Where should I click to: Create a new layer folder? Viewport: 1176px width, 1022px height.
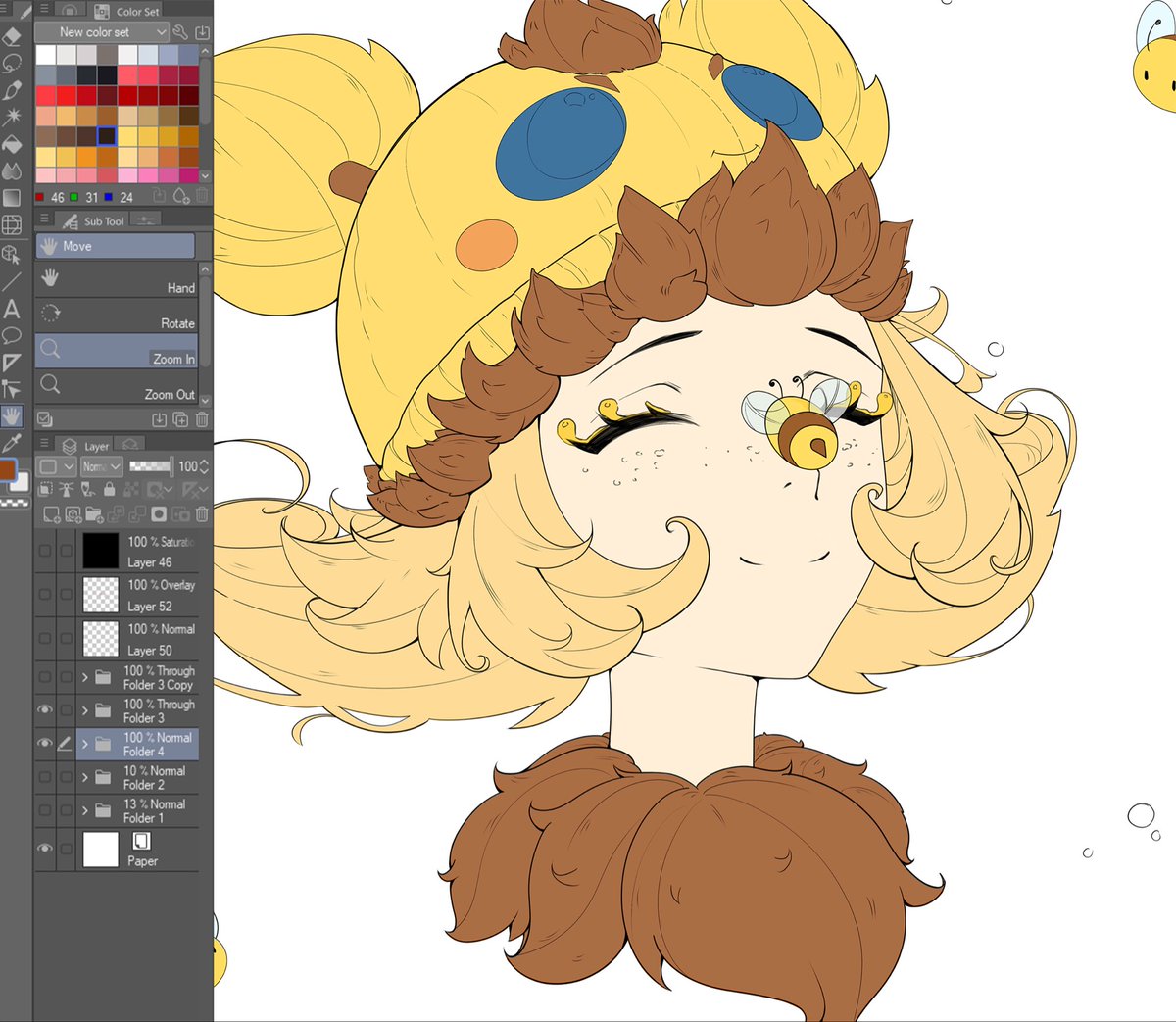point(94,514)
